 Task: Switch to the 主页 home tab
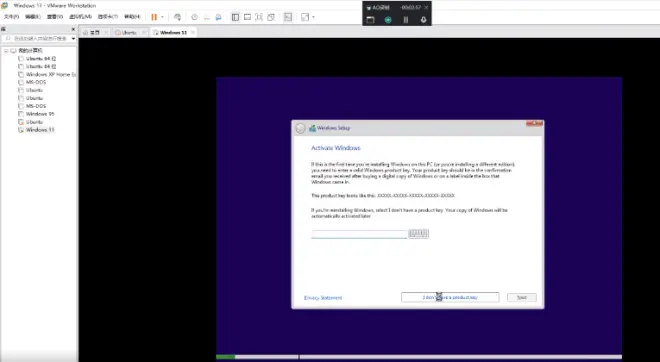(x=93, y=32)
